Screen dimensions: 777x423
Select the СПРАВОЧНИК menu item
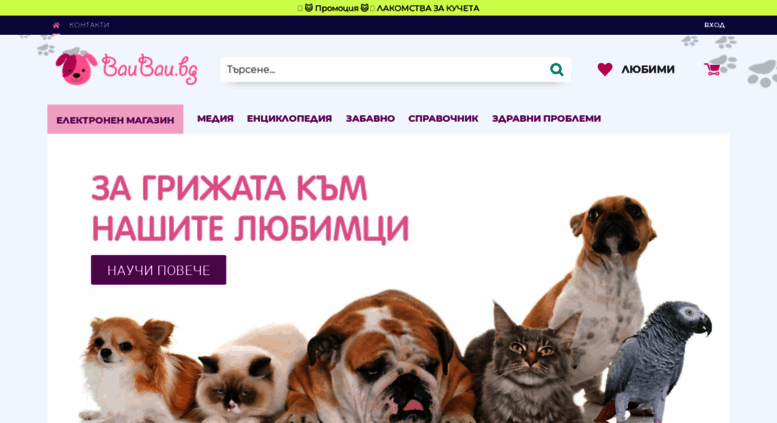443,119
